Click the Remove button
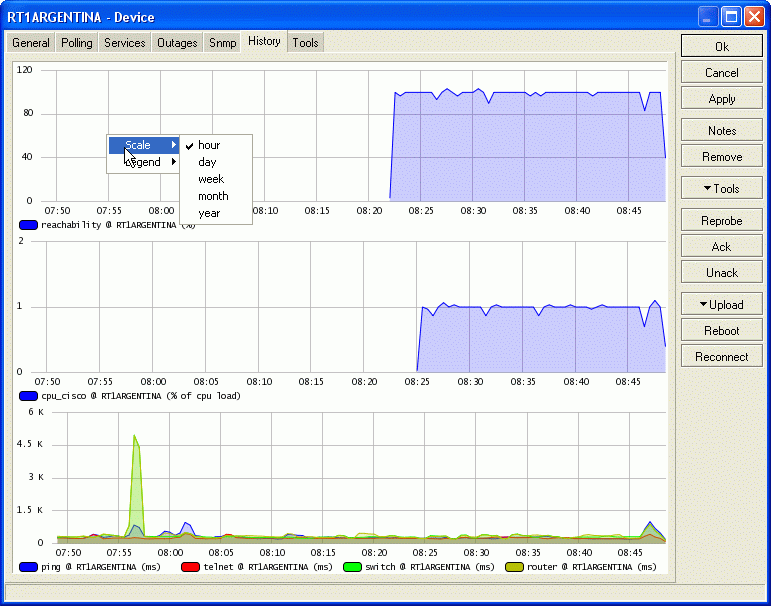Screen dimensions: 771x606 tap(721, 156)
